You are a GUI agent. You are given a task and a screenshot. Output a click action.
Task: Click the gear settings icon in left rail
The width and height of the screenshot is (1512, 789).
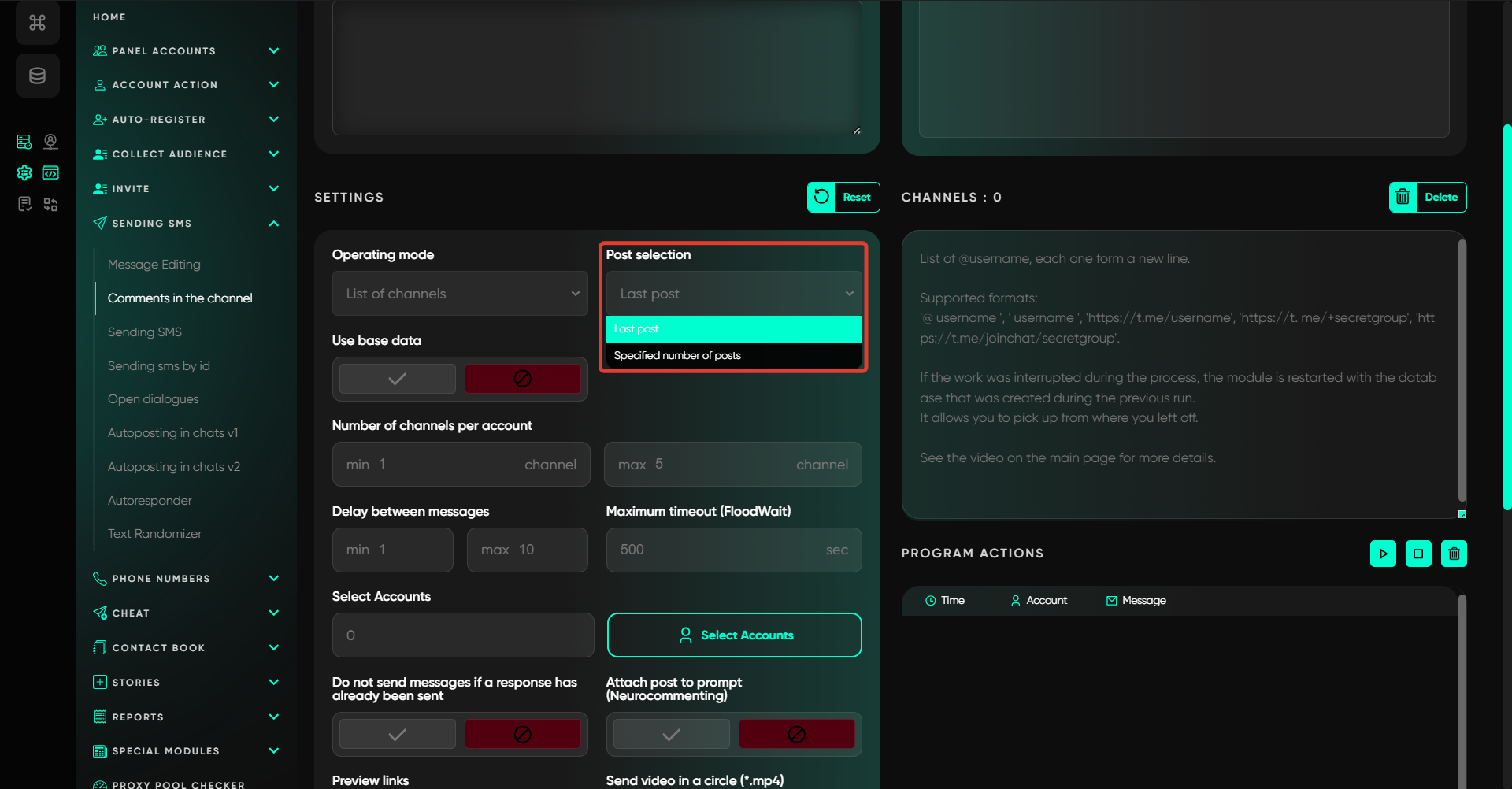click(24, 172)
